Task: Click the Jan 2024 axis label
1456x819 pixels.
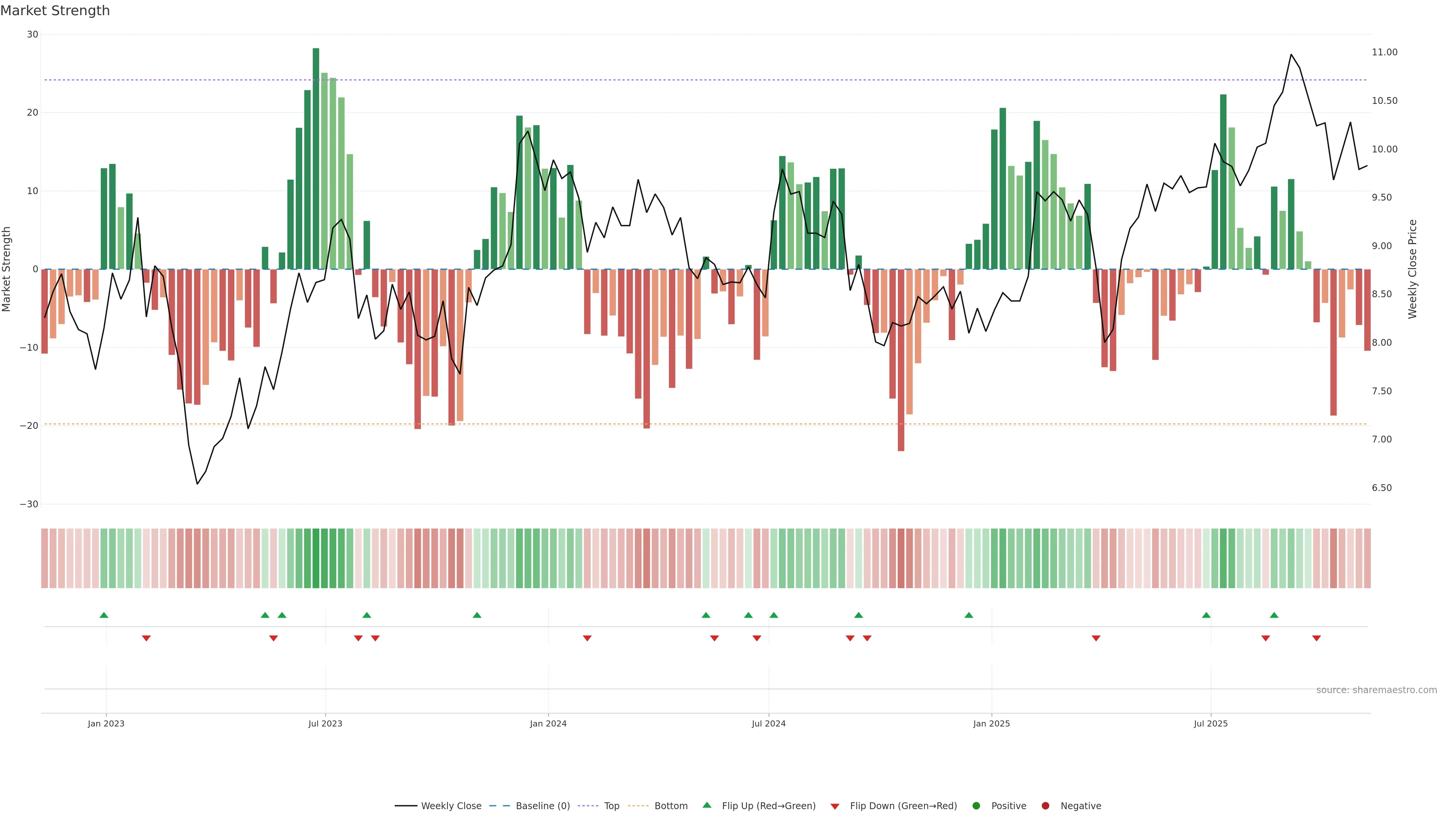Action: 548,723
